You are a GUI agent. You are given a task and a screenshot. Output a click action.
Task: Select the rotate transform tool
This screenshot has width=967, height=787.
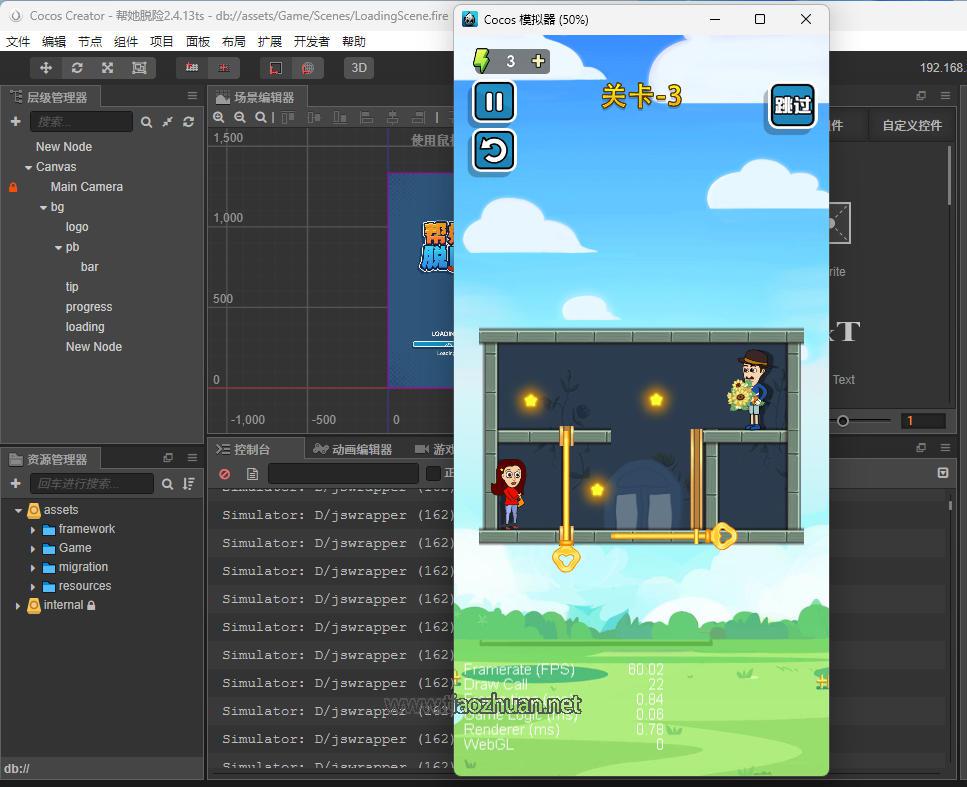[77, 68]
